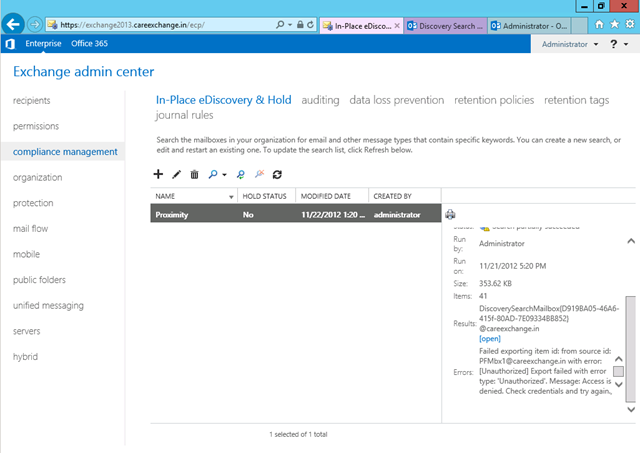Expand the Help dropdown arrow
The width and height of the screenshot is (640, 453).
[626, 44]
